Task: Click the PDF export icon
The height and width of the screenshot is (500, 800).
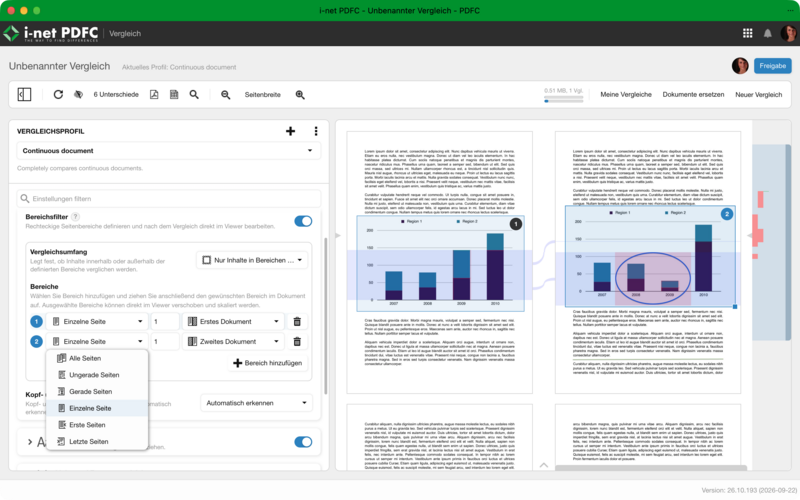Action: coord(154,94)
